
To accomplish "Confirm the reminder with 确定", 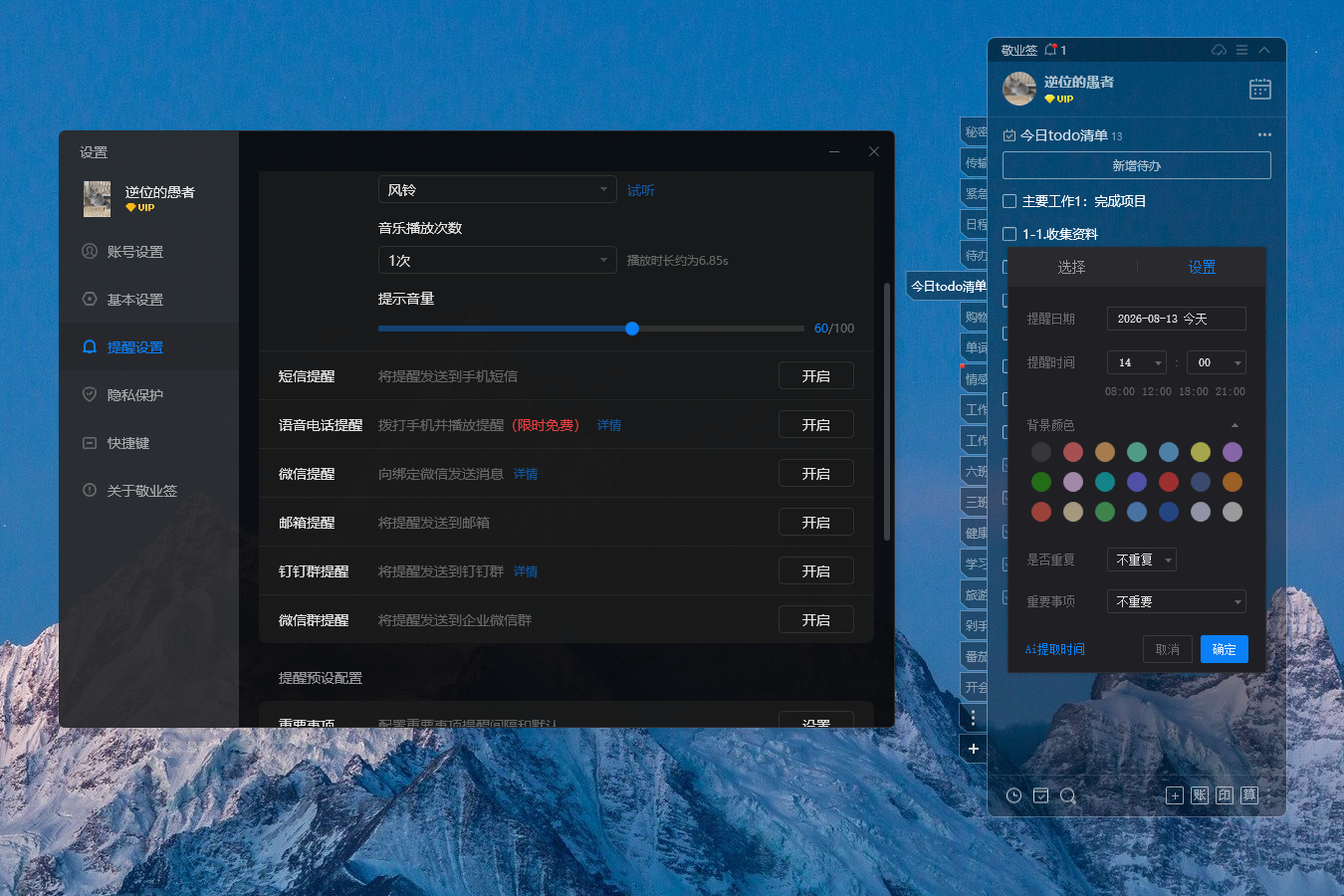I will (1225, 649).
